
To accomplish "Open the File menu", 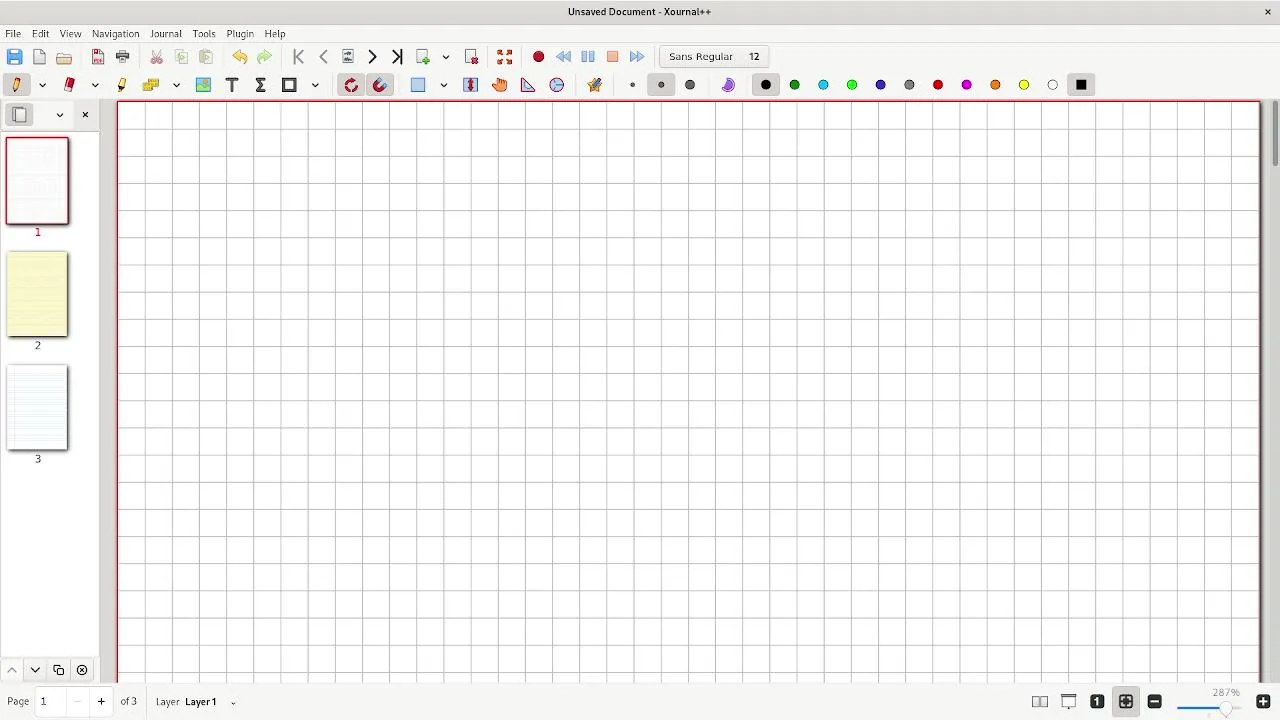I will tap(13, 33).
